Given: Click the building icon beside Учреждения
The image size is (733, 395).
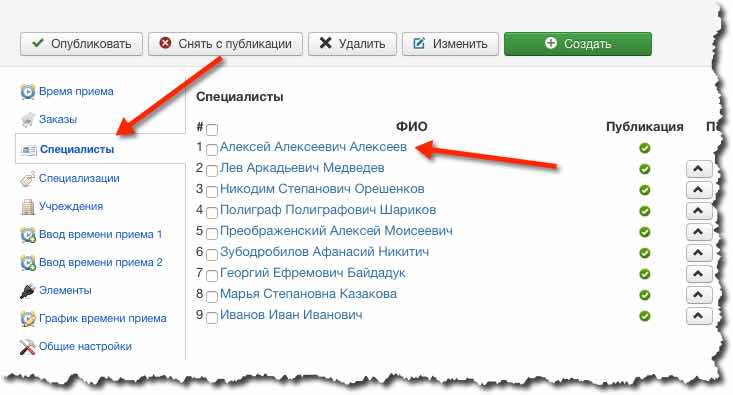Looking at the screenshot, I should (28, 207).
